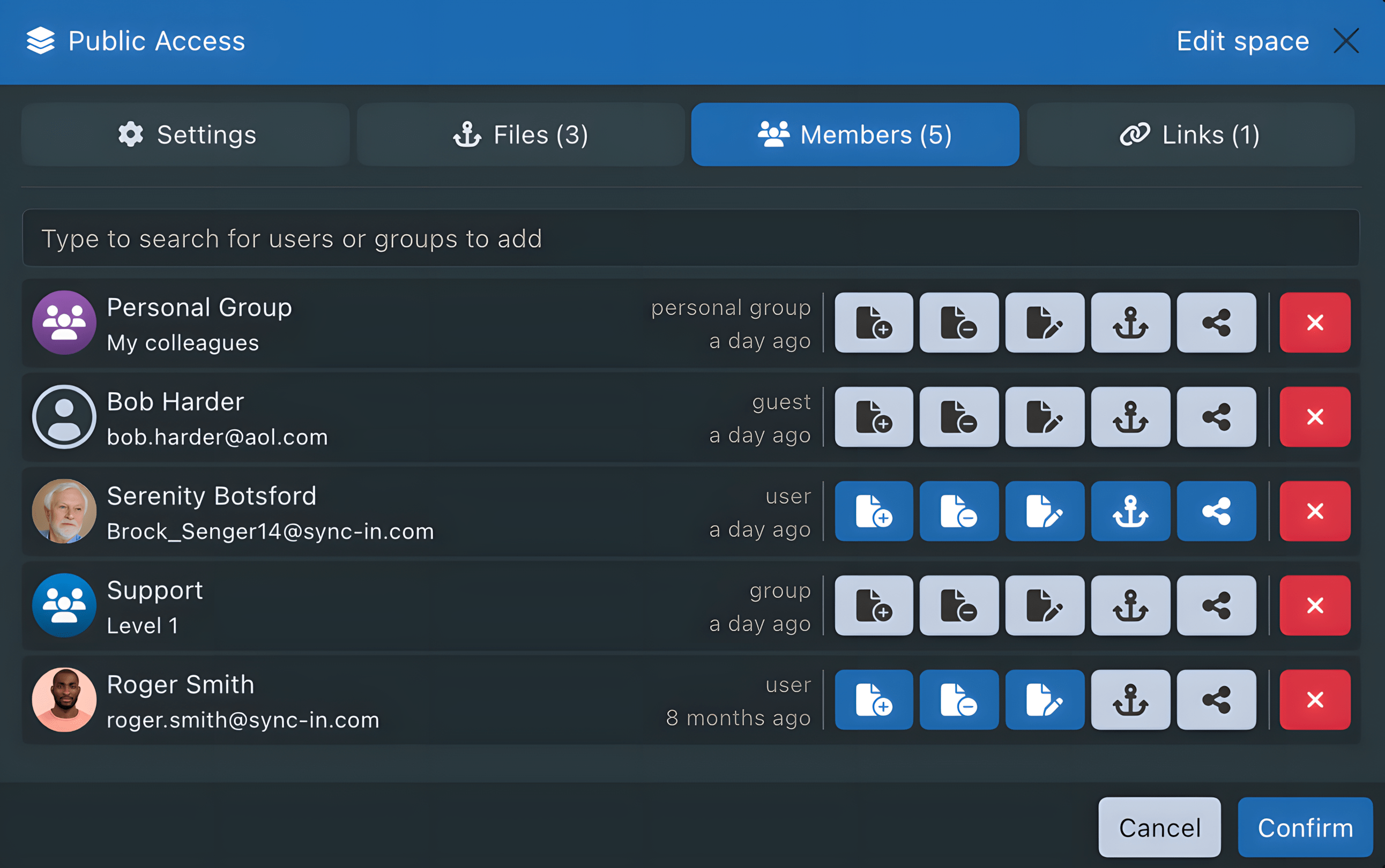Click the delete-file permission icon for Personal Group
The width and height of the screenshot is (1385, 868).
[959, 323]
